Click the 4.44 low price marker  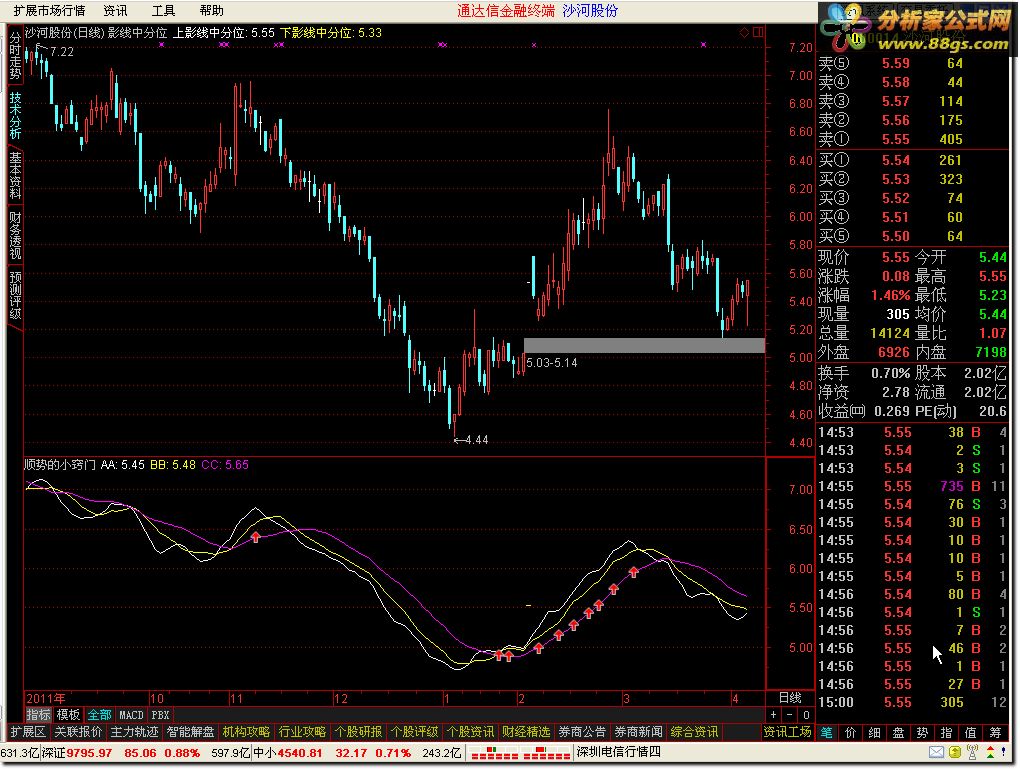(x=472, y=440)
